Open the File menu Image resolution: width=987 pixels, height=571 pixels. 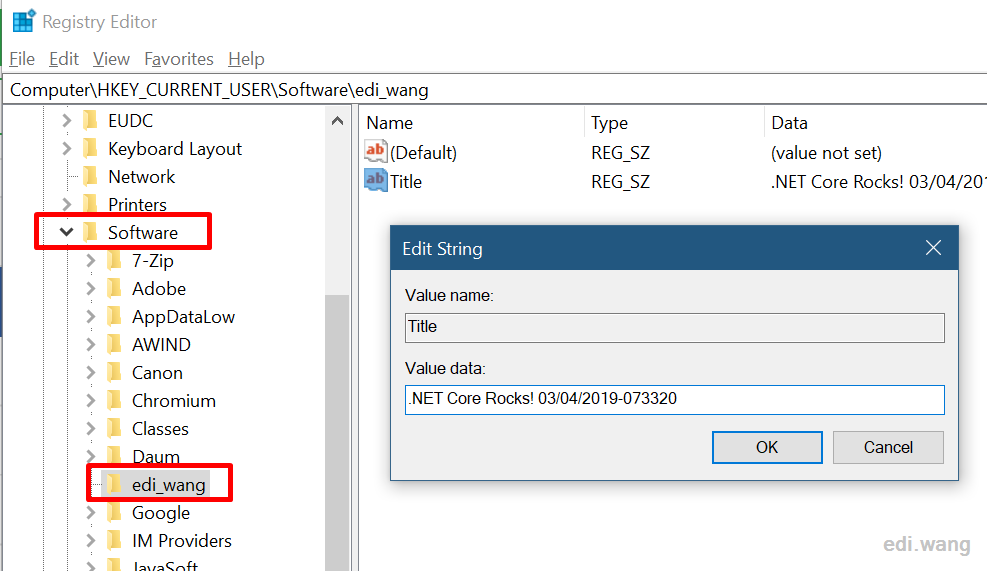coord(22,59)
